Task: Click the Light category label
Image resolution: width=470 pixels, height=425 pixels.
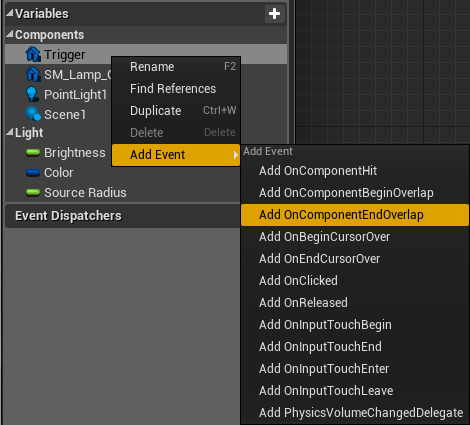Action: coord(29,133)
